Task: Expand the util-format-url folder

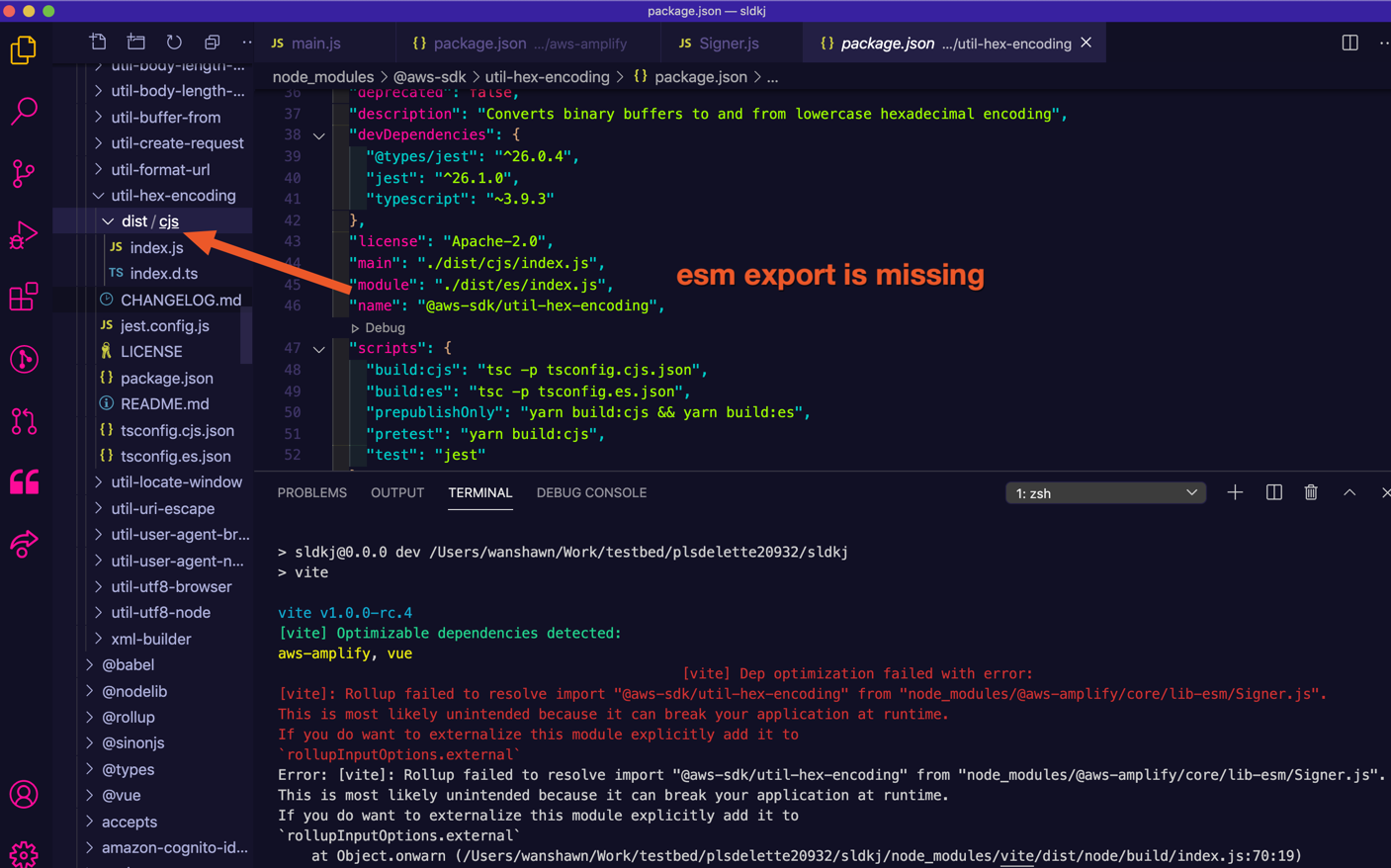Action: coord(153,169)
